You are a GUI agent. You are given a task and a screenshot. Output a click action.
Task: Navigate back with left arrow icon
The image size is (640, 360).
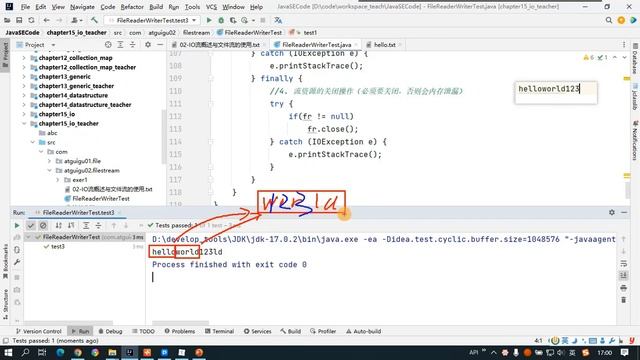point(47,20)
